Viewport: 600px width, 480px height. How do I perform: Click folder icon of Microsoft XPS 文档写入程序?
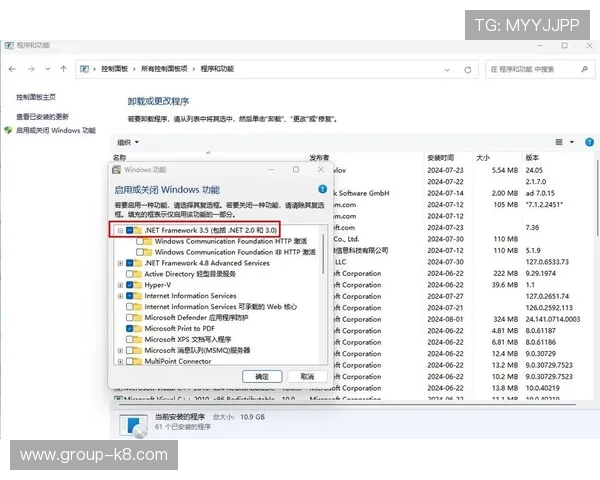pos(137,340)
